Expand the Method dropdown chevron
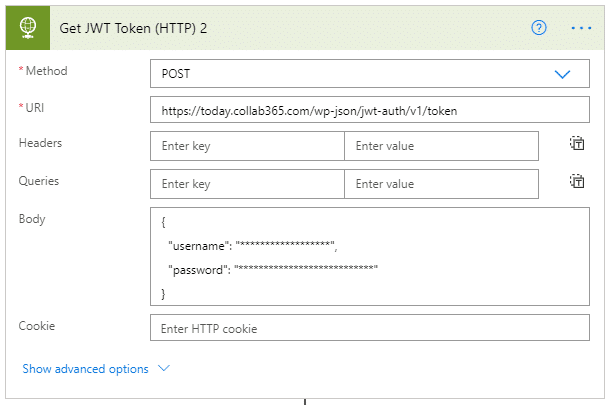The height and width of the screenshot is (405, 615). (562, 74)
